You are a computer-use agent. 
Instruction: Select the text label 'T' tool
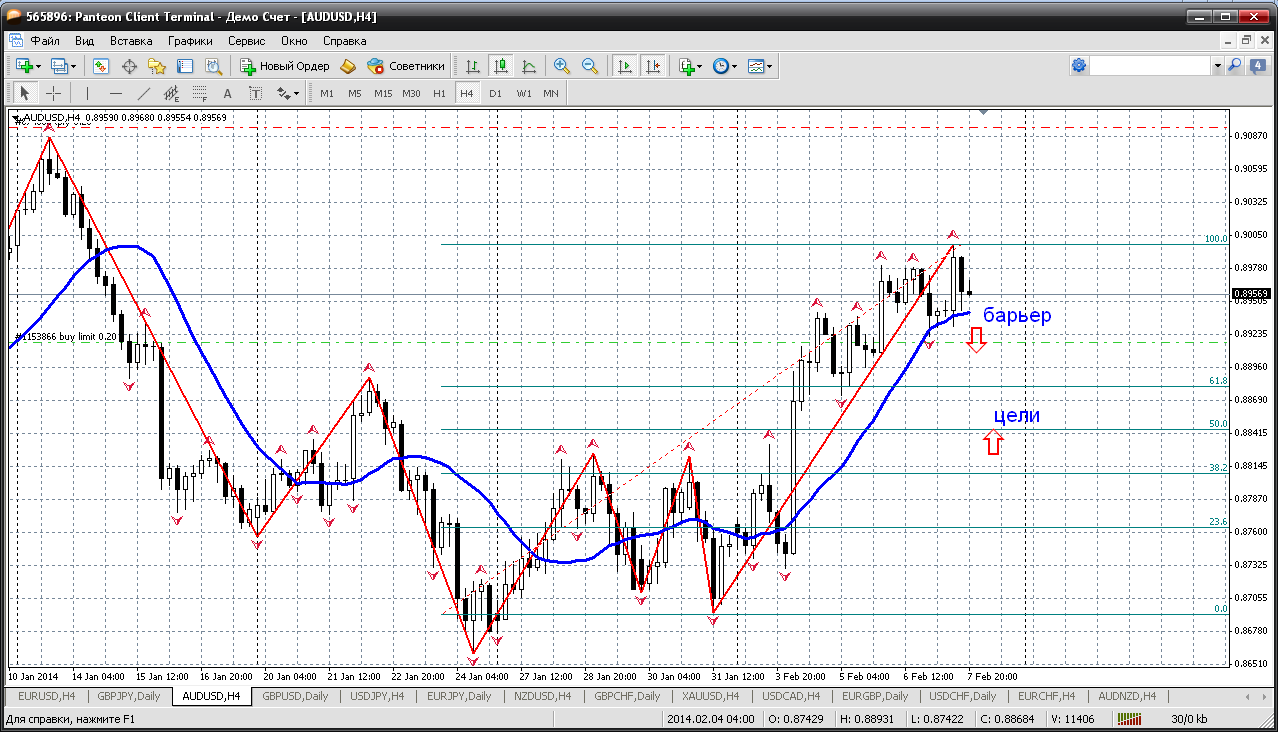pos(255,93)
